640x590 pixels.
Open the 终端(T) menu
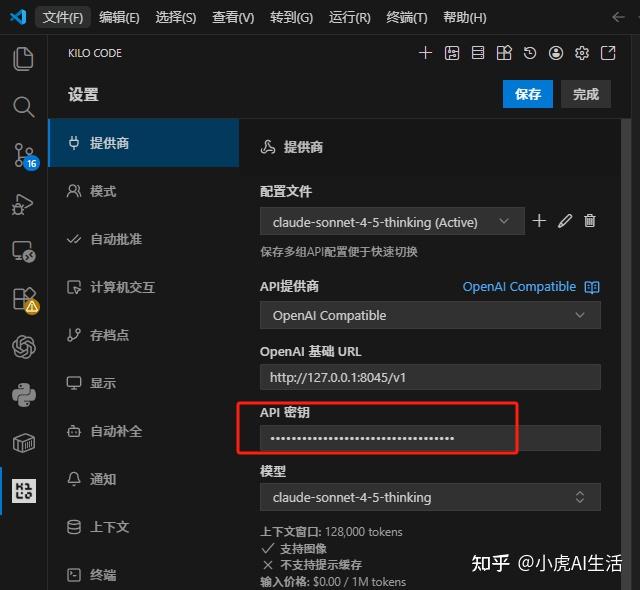407,18
